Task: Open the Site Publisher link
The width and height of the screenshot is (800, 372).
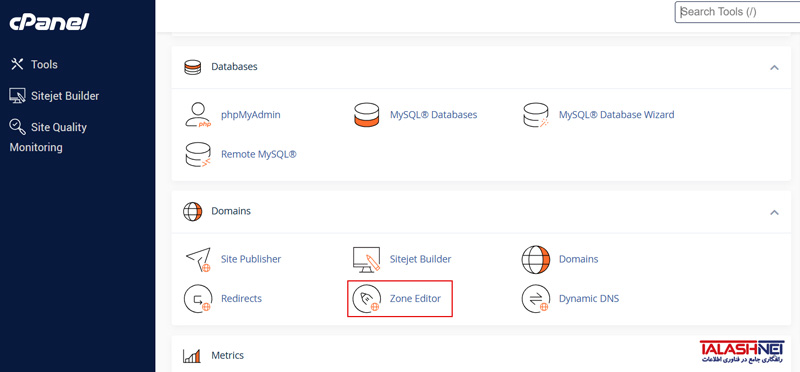Action: click(251, 259)
